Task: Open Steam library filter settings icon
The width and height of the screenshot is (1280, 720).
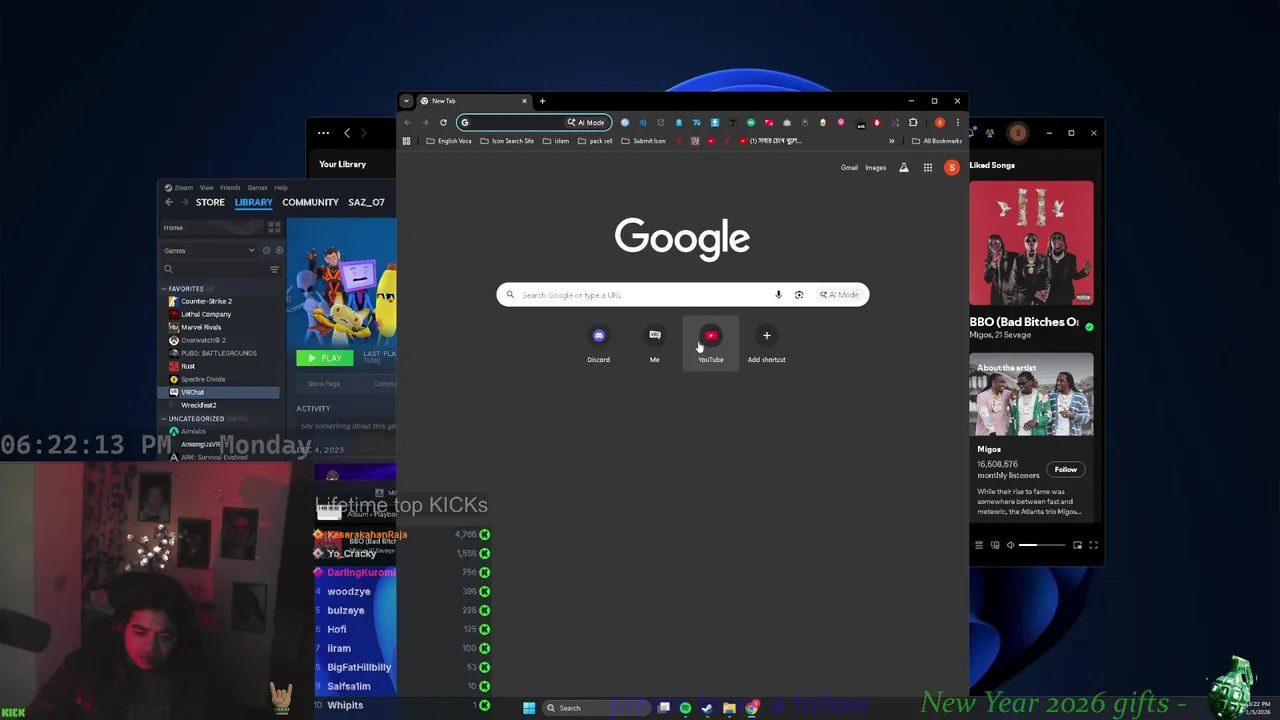Action: click(274, 269)
